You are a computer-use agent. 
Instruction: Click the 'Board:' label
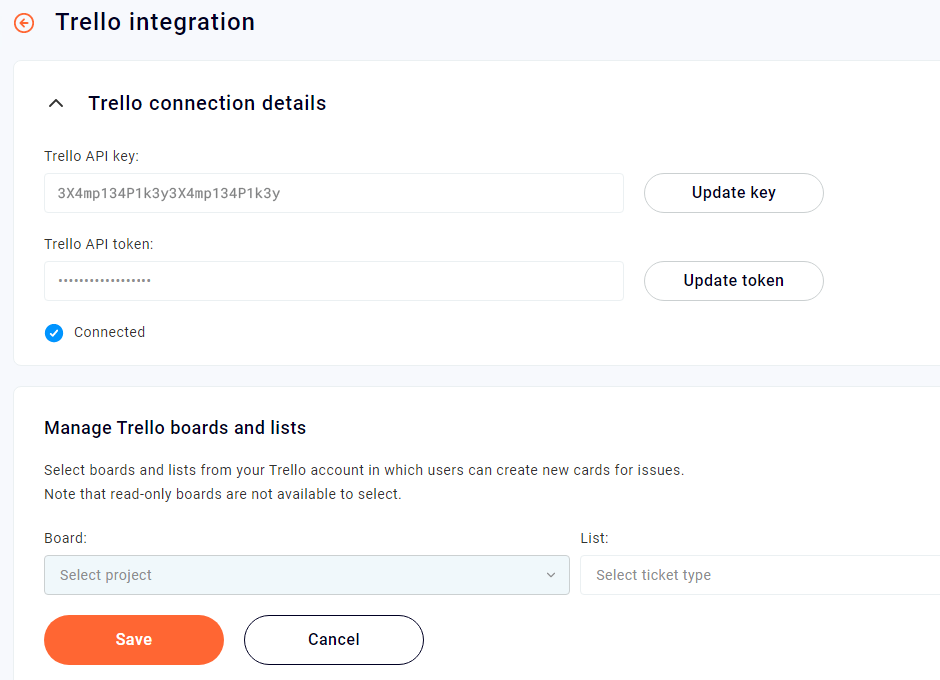(66, 538)
